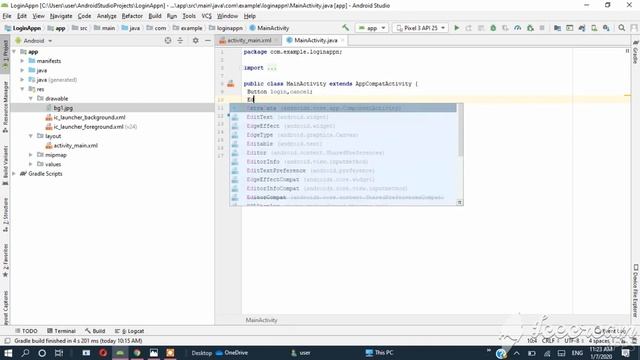Select the MainActivity.java editor tab
640x360 pixels.
pyautogui.click(x=316, y=40)
